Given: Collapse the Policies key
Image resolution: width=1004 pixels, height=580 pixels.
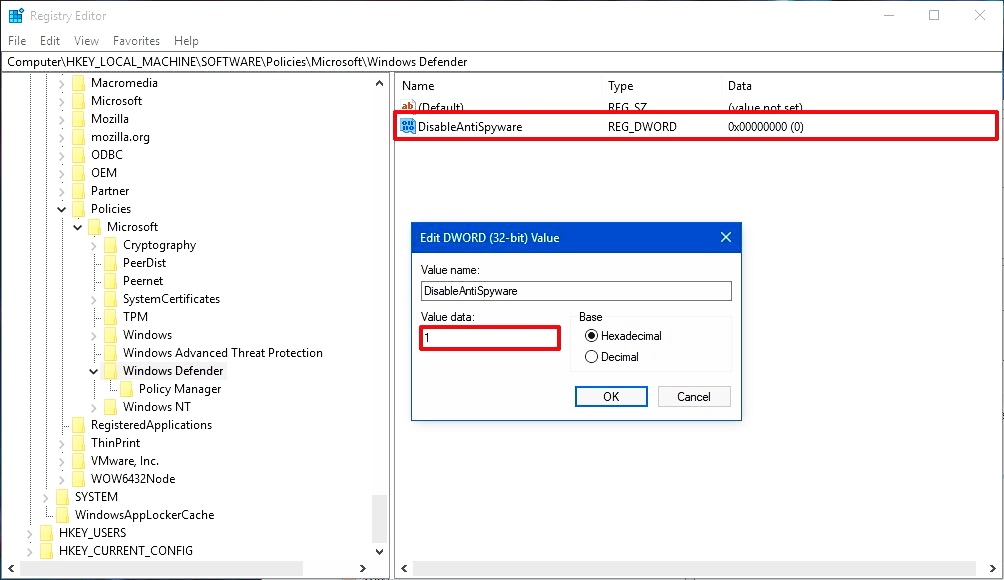Looking at the screenshot, I should pyautogui.click(x=61, y=209).
